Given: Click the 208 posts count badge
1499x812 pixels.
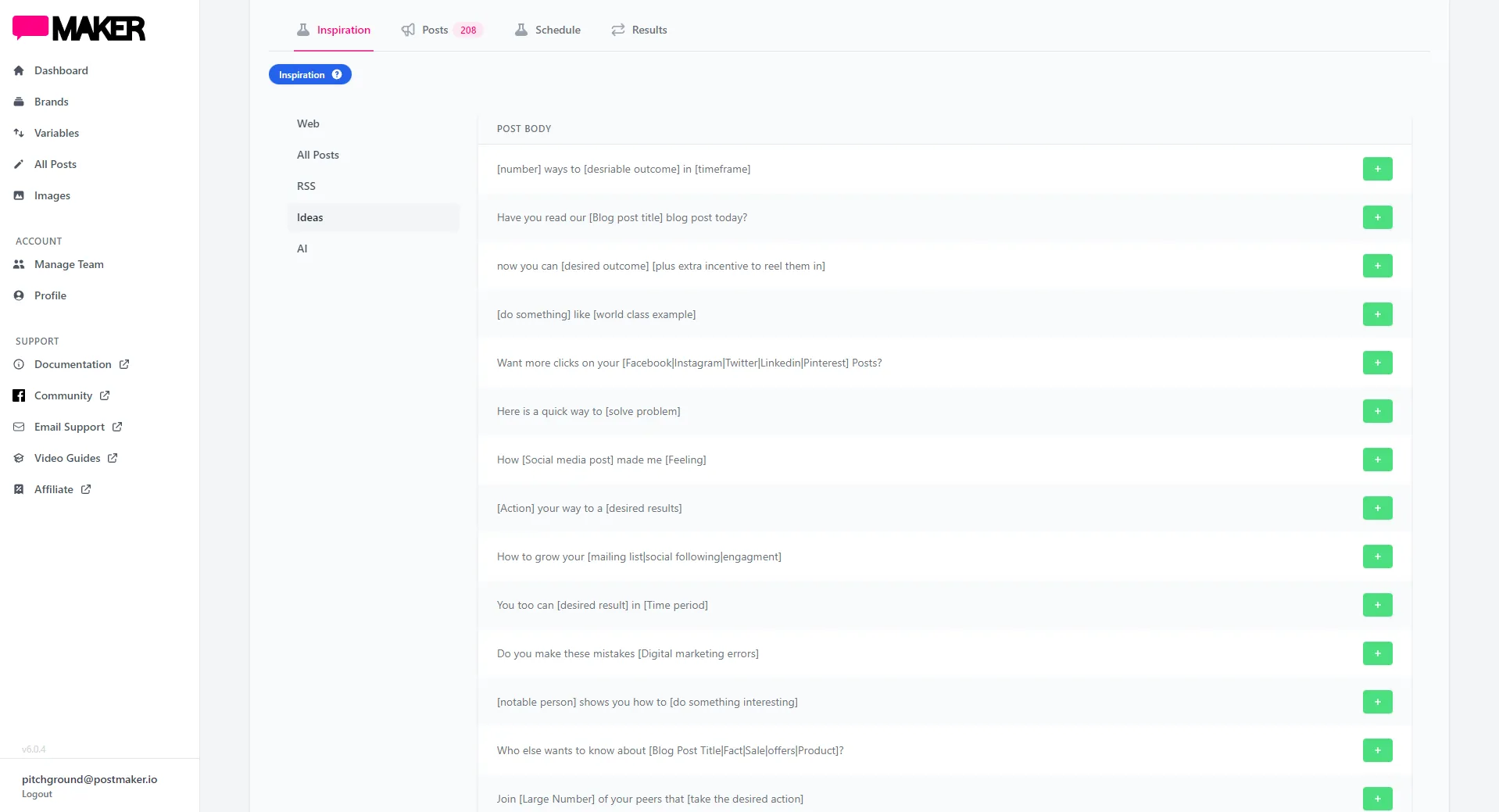Looking at the screenshot, I should pos(468,30).
